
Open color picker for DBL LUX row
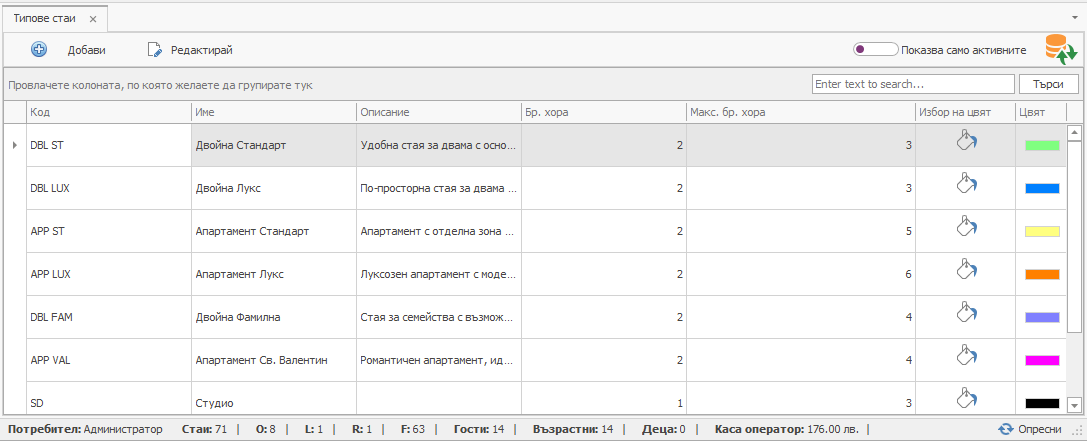[x=965, y=185]
